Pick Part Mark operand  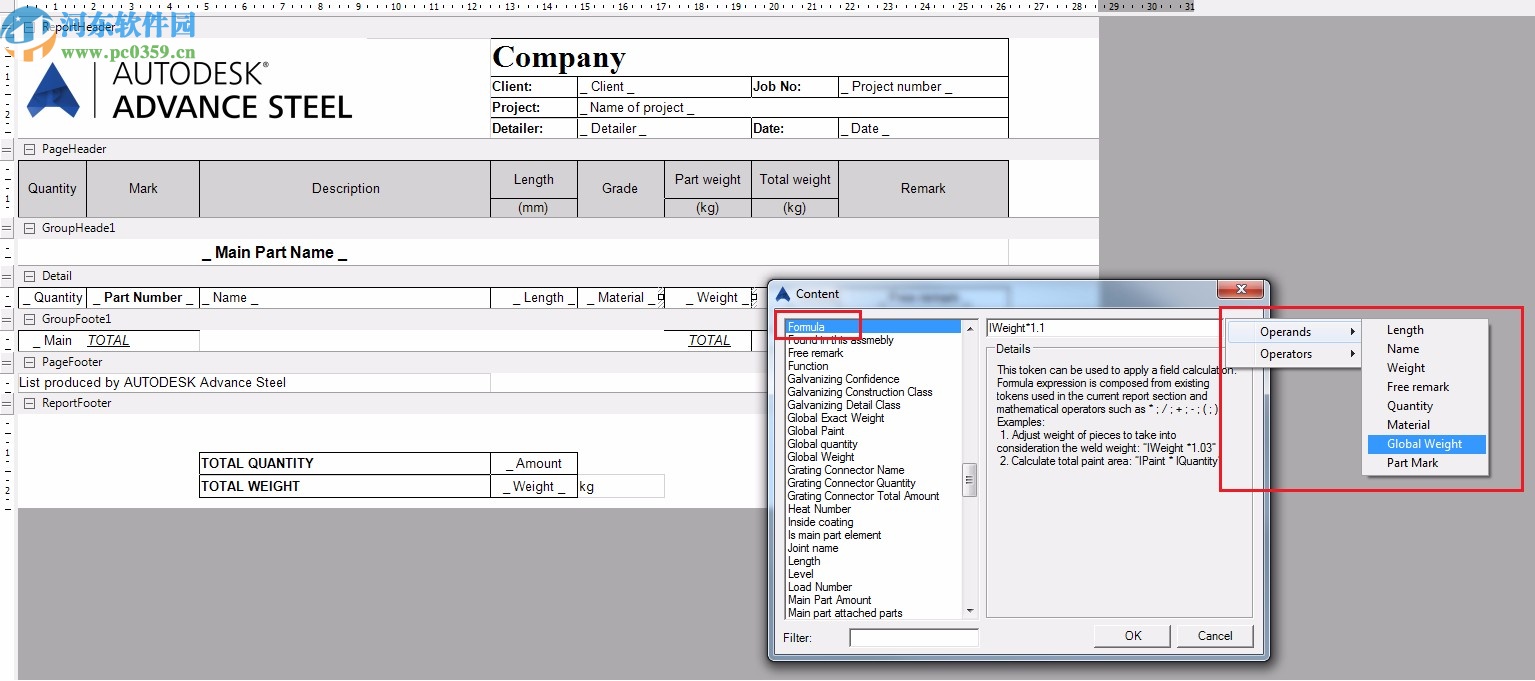click(1412, 463)
